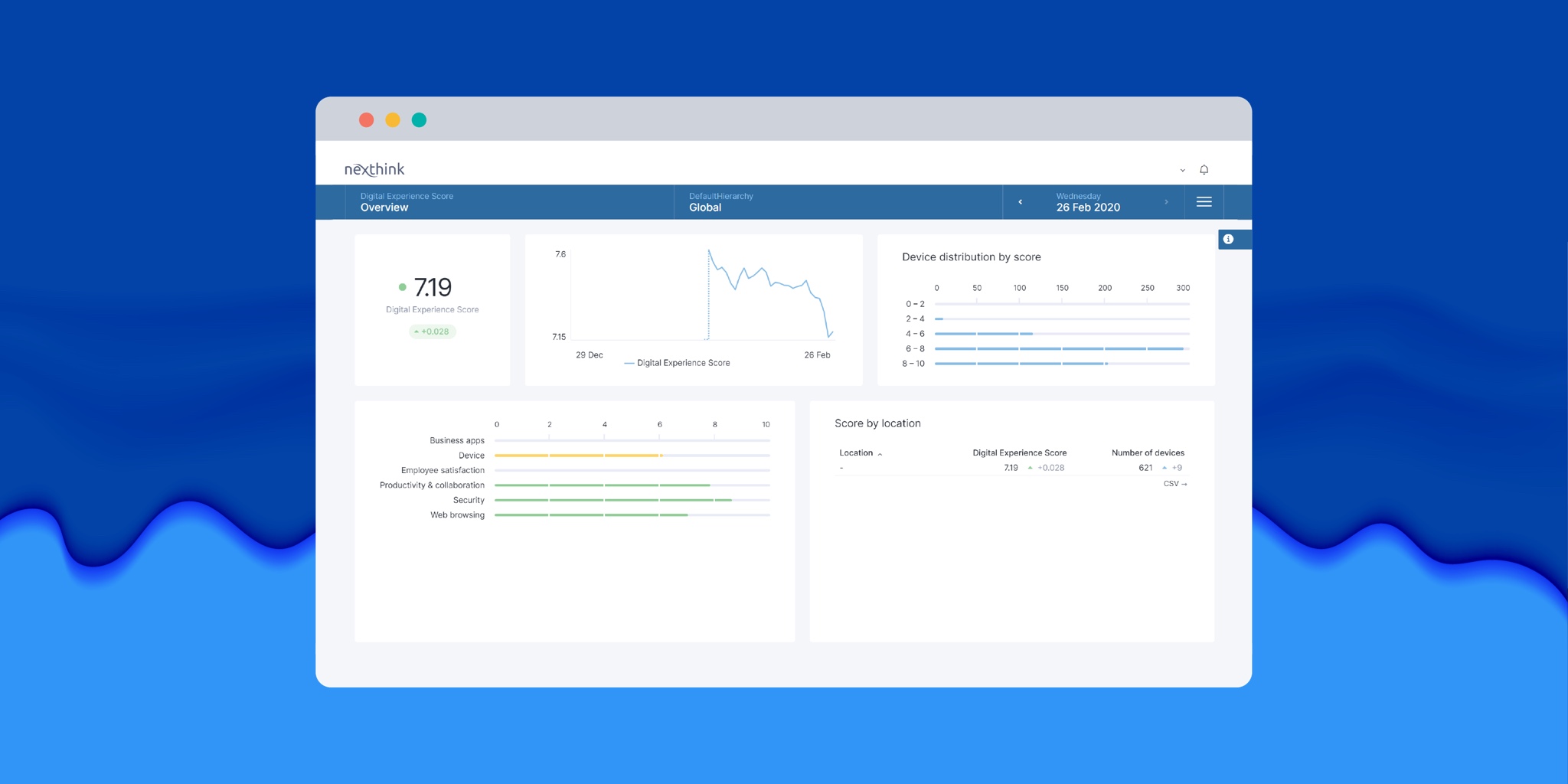
Task: Click the info icon on the right edge
Action: click(1229, 239)
